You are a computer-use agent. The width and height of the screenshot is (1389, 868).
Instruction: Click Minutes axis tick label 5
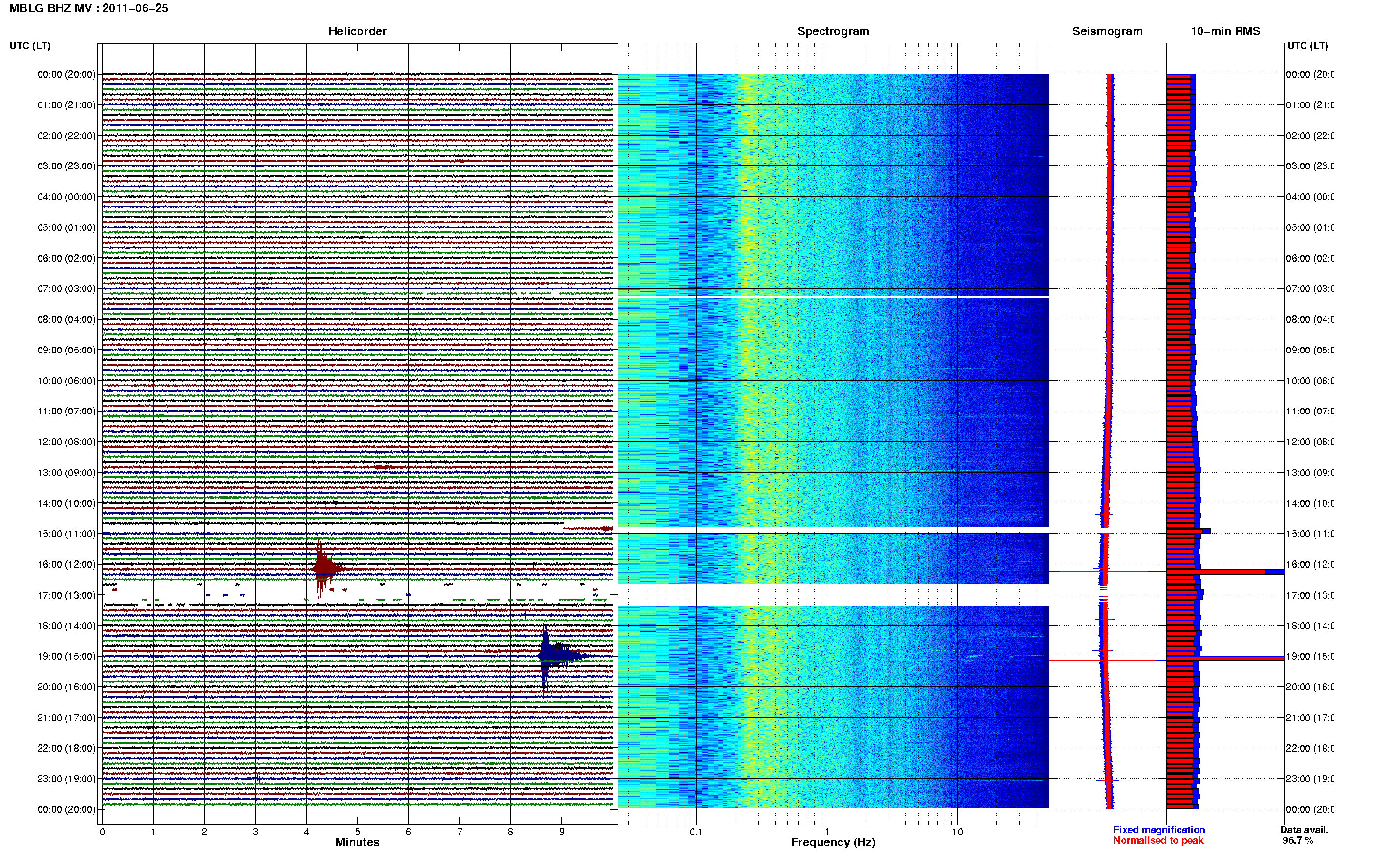tap(358, 832)
